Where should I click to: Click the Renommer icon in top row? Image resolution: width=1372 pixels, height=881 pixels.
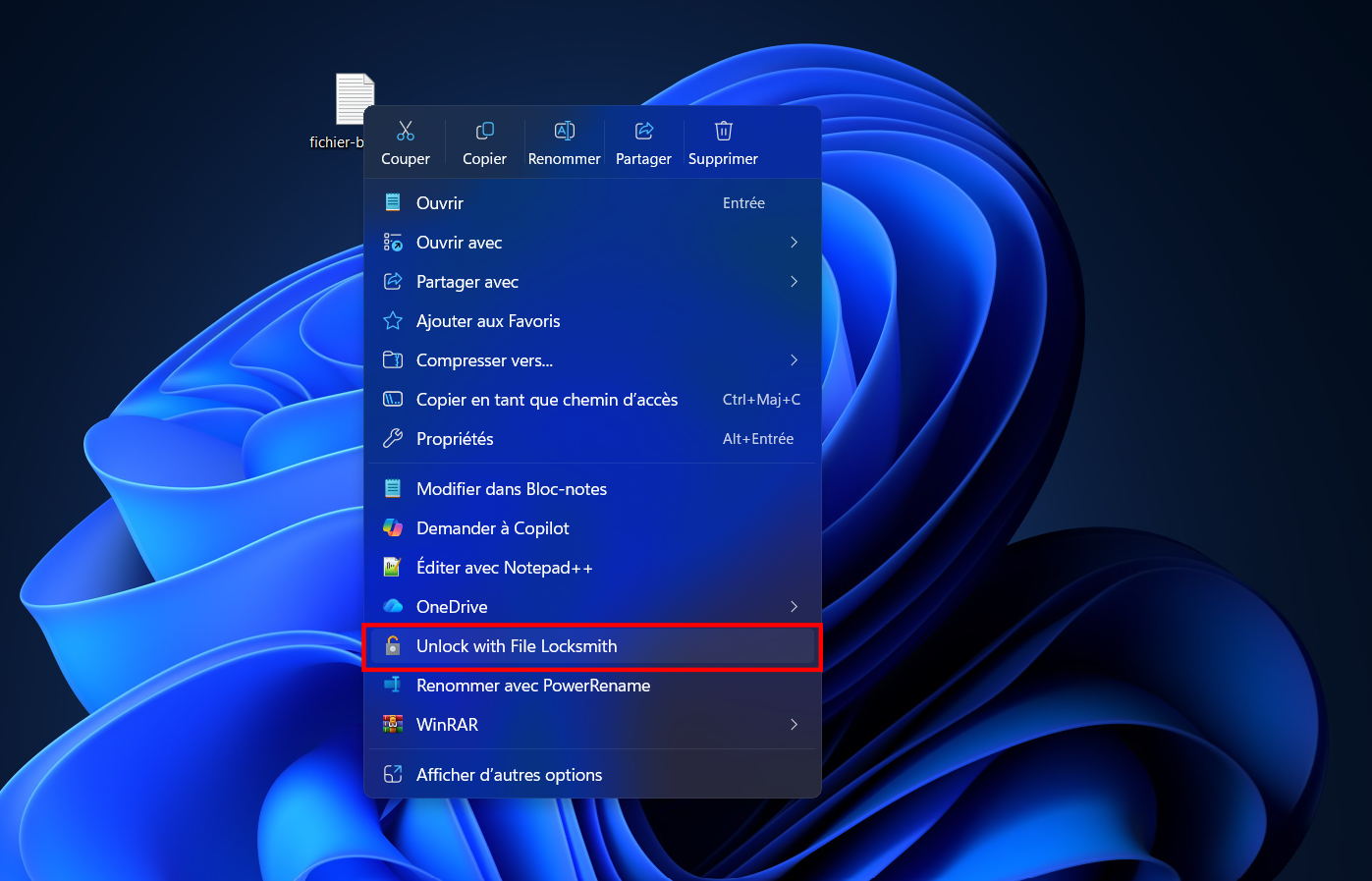pos(565,131)
